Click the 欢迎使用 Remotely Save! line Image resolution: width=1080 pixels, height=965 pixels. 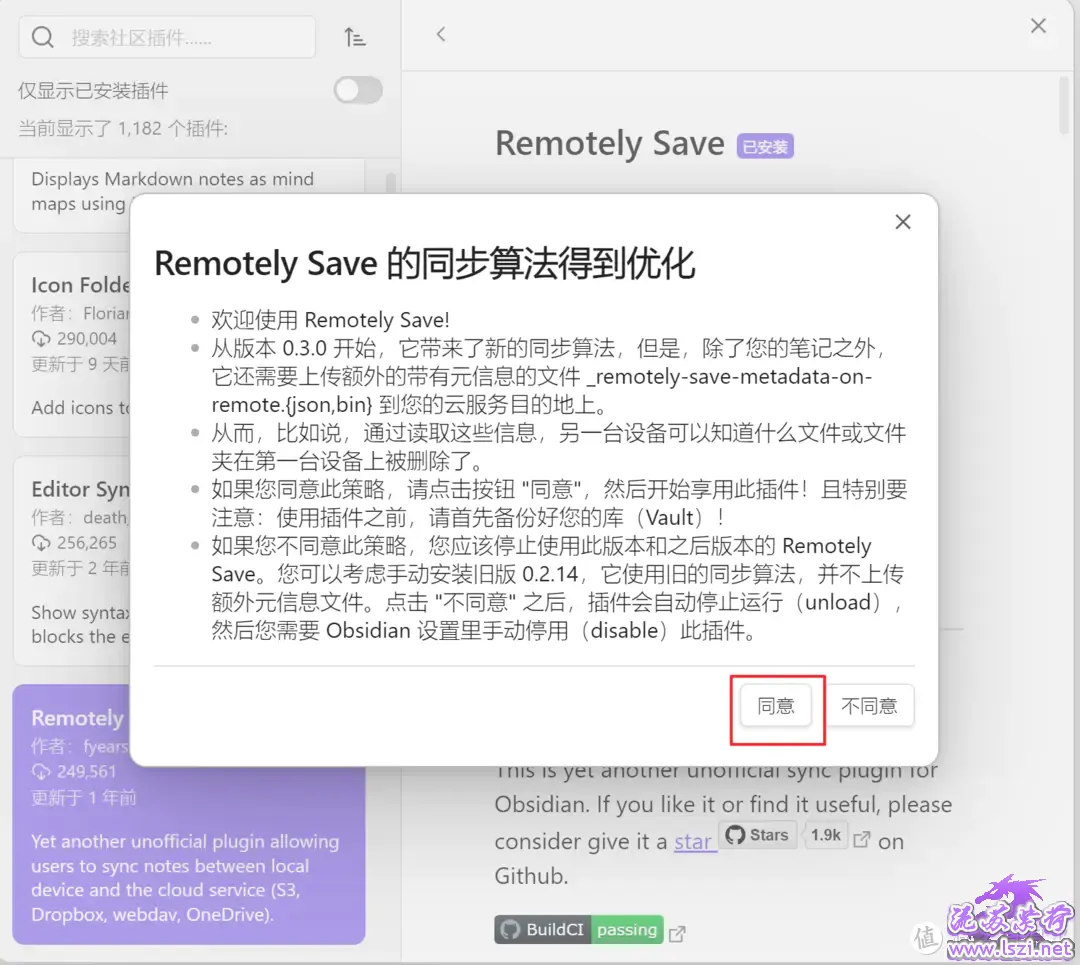tap(330, 320)
